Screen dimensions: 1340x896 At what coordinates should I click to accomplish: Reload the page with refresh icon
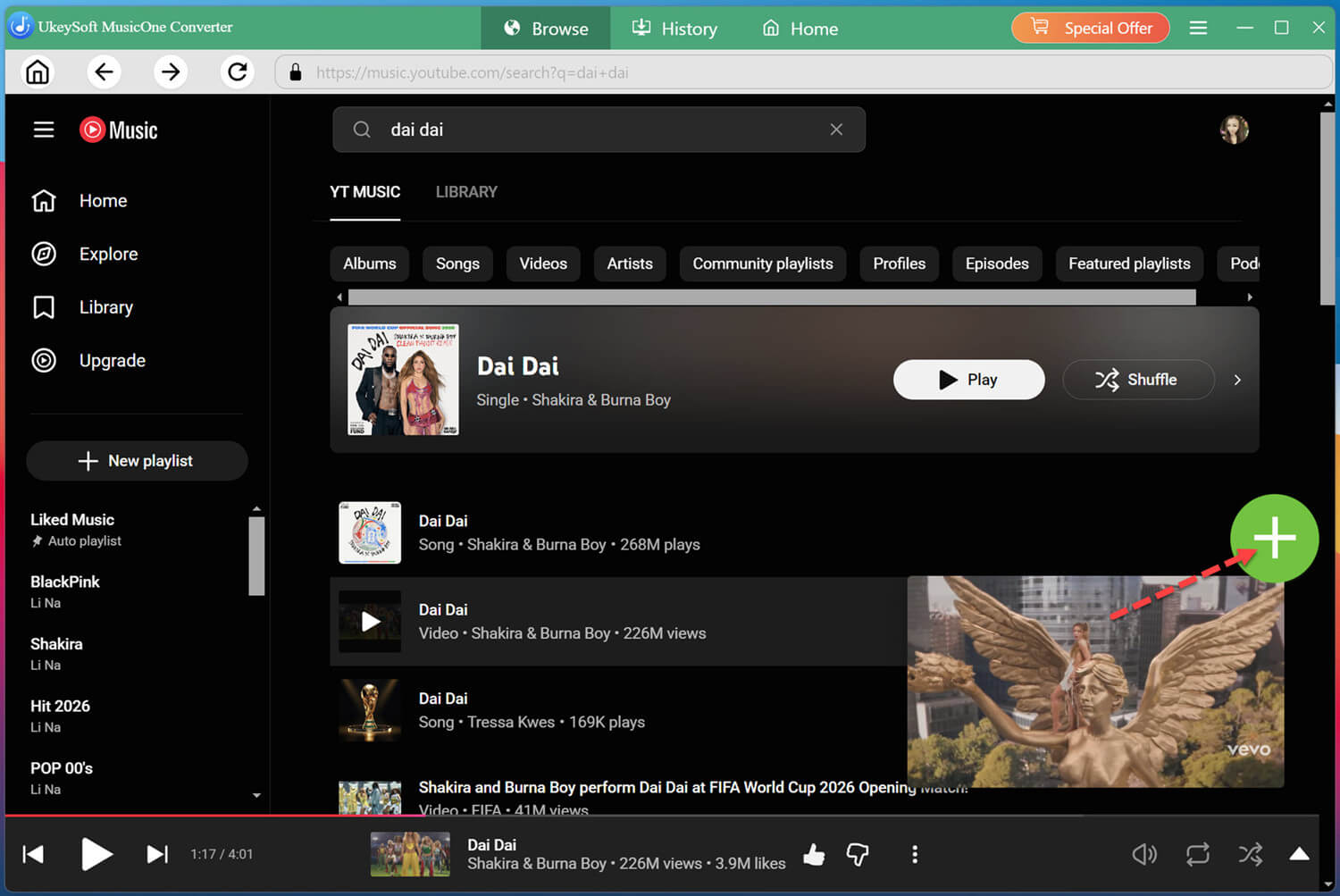237,71
